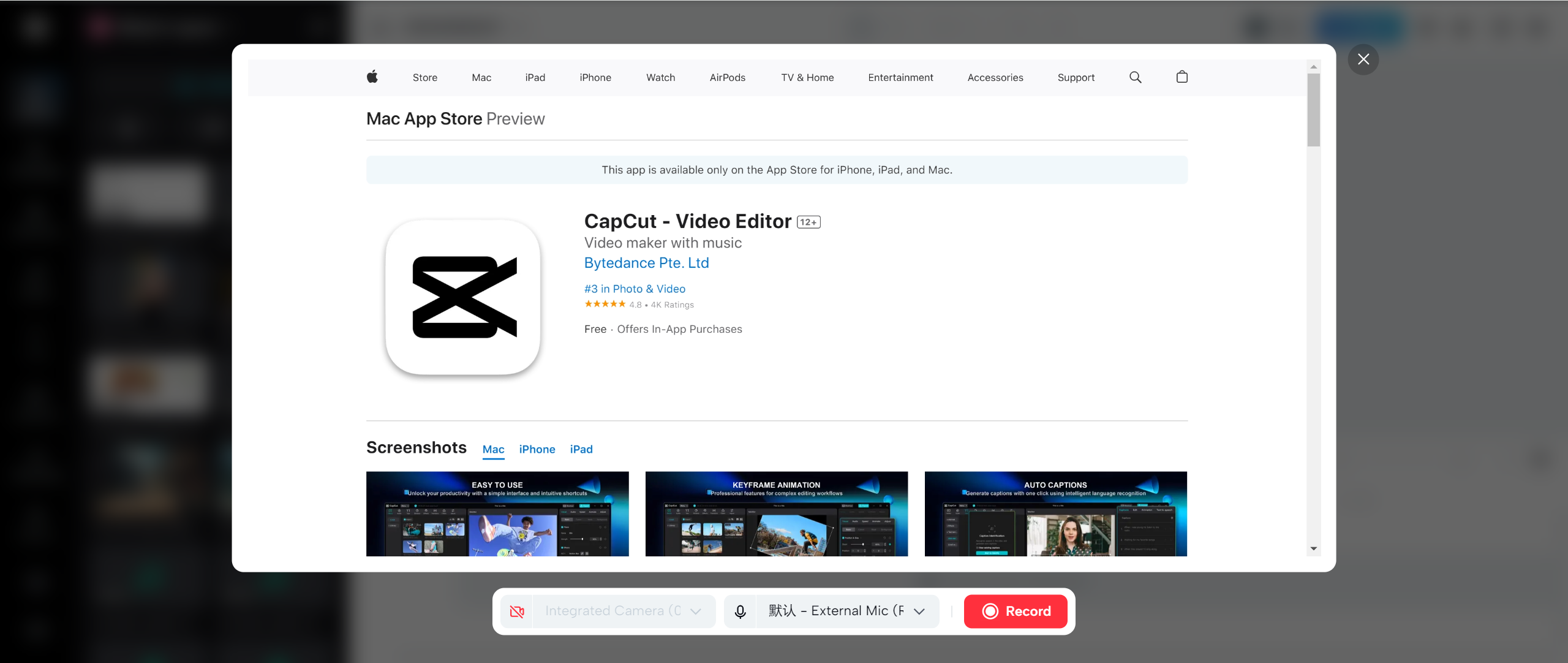The image size is (1568, 663).
Task: Close the Mac App Store preview overlay
Action: tap(1363, 59)
